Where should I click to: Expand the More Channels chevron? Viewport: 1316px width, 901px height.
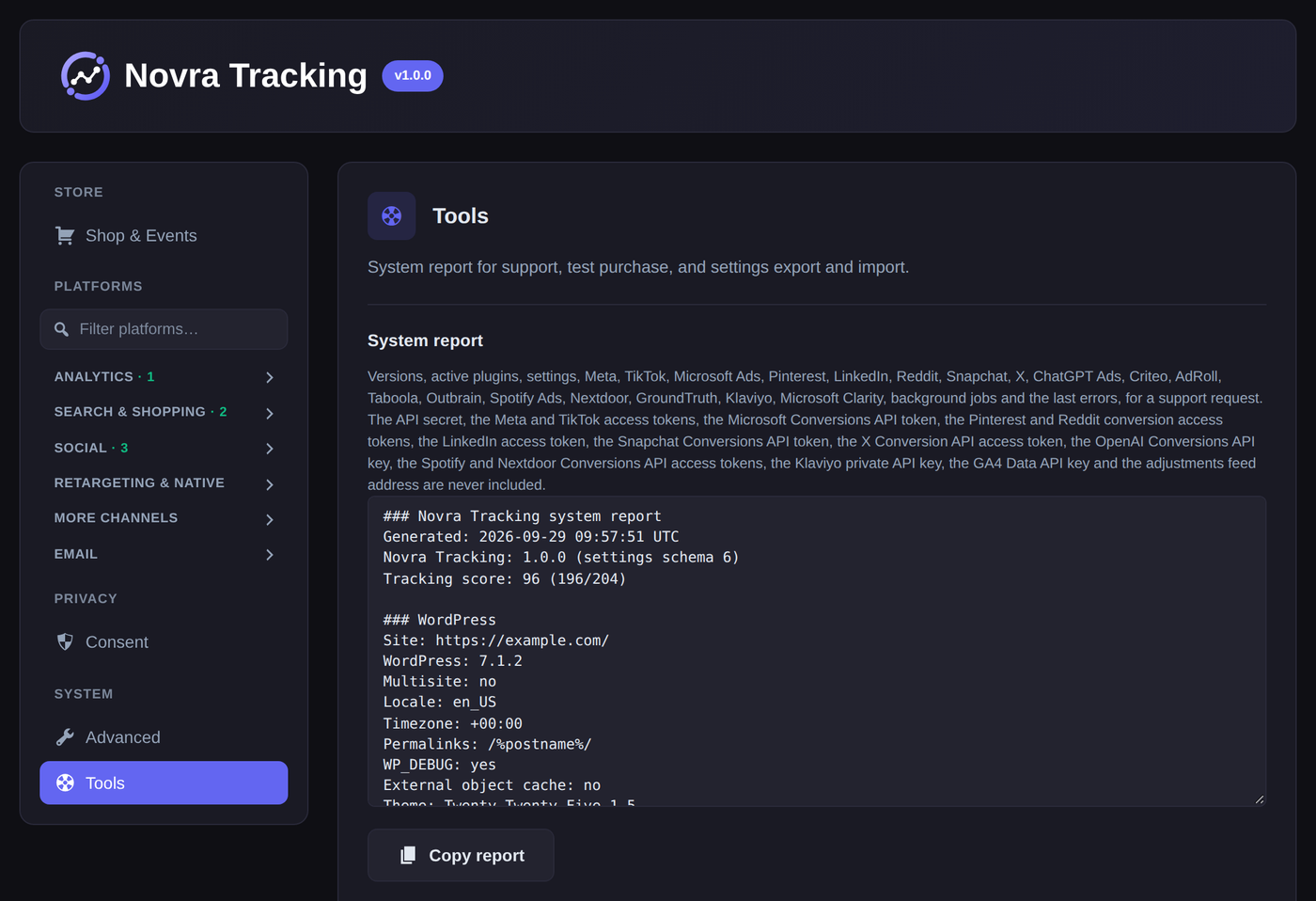click(x=270, y=519)
